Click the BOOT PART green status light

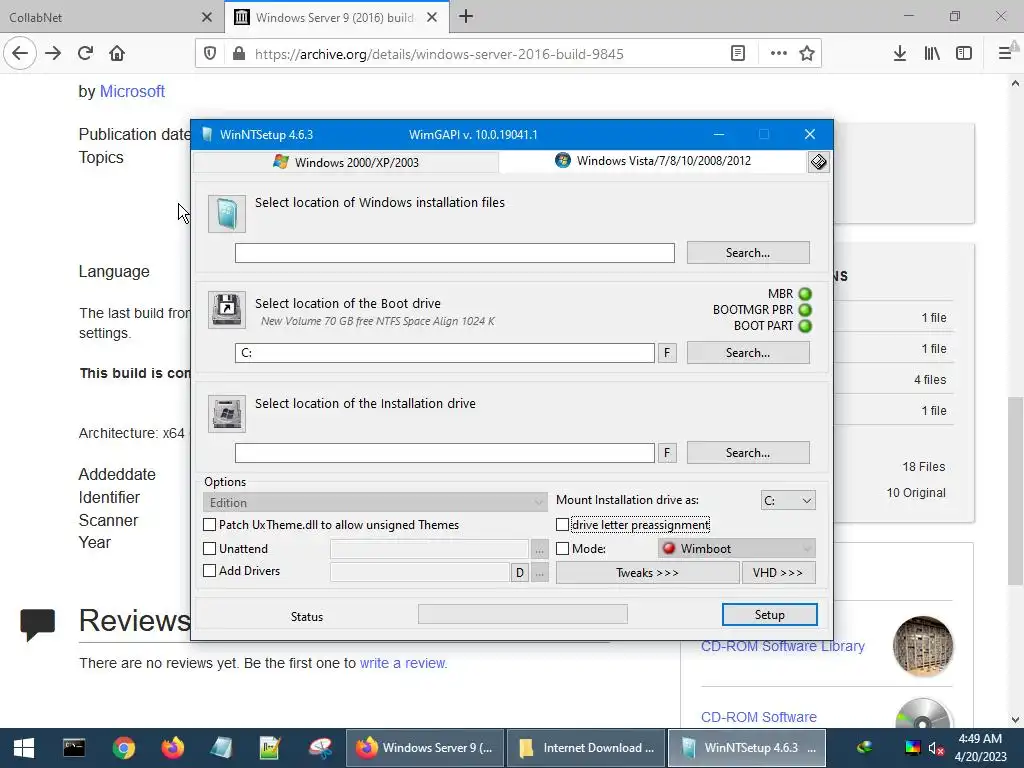coord(805,325)
